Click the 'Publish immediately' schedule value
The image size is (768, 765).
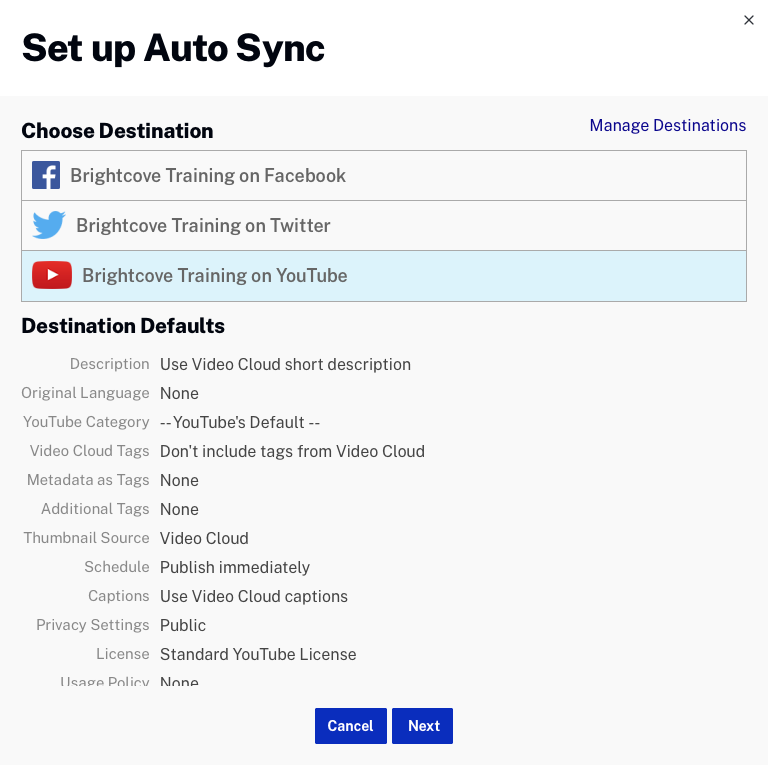coord(235,567)
